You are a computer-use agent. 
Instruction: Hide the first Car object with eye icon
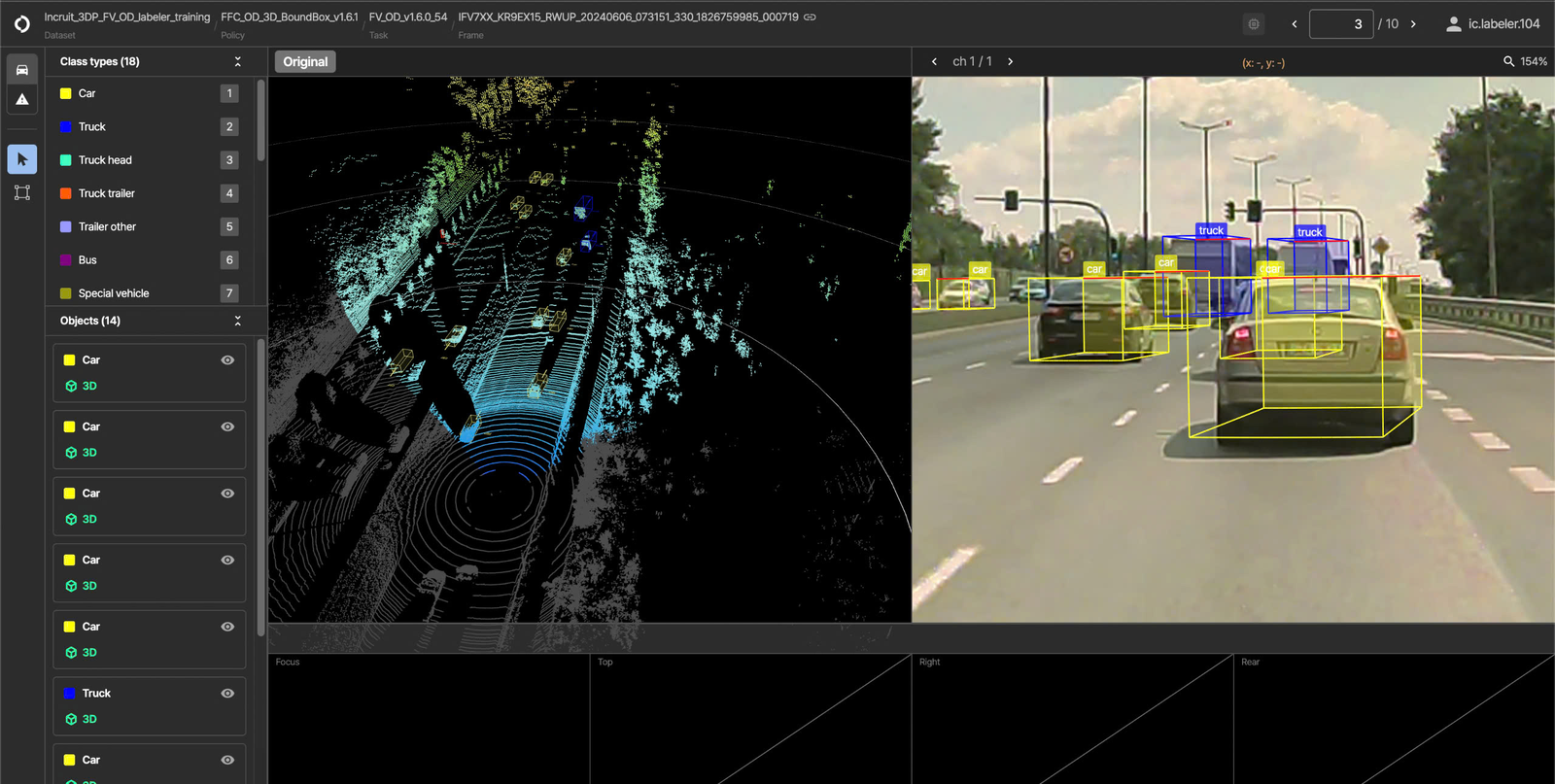click(227, 360)
